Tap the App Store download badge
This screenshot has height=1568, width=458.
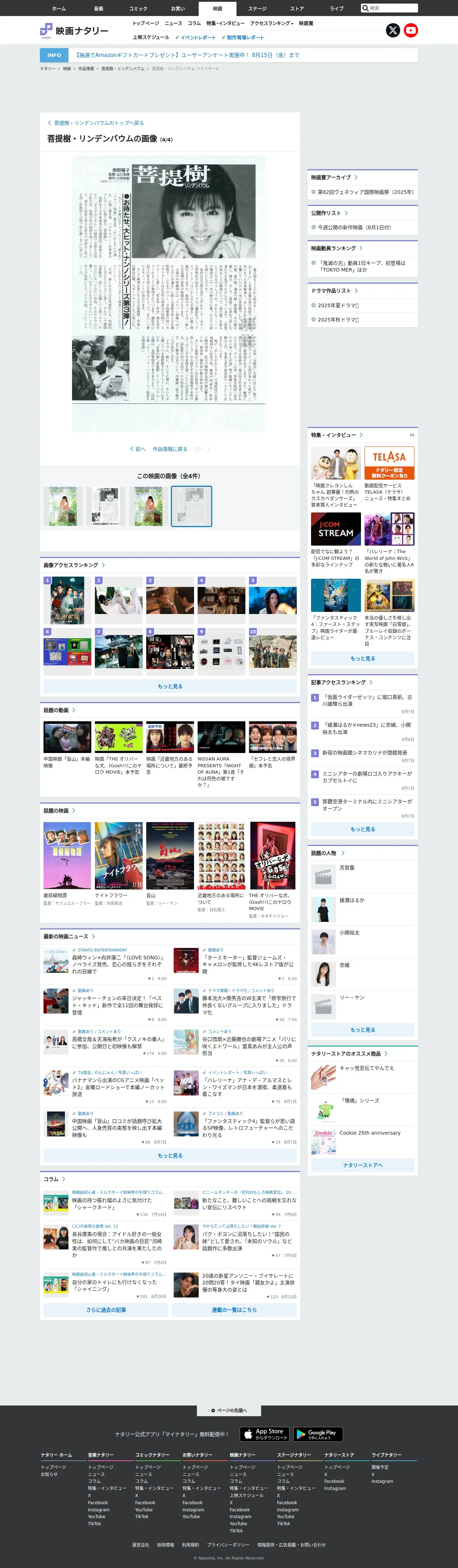(264, 1434)
